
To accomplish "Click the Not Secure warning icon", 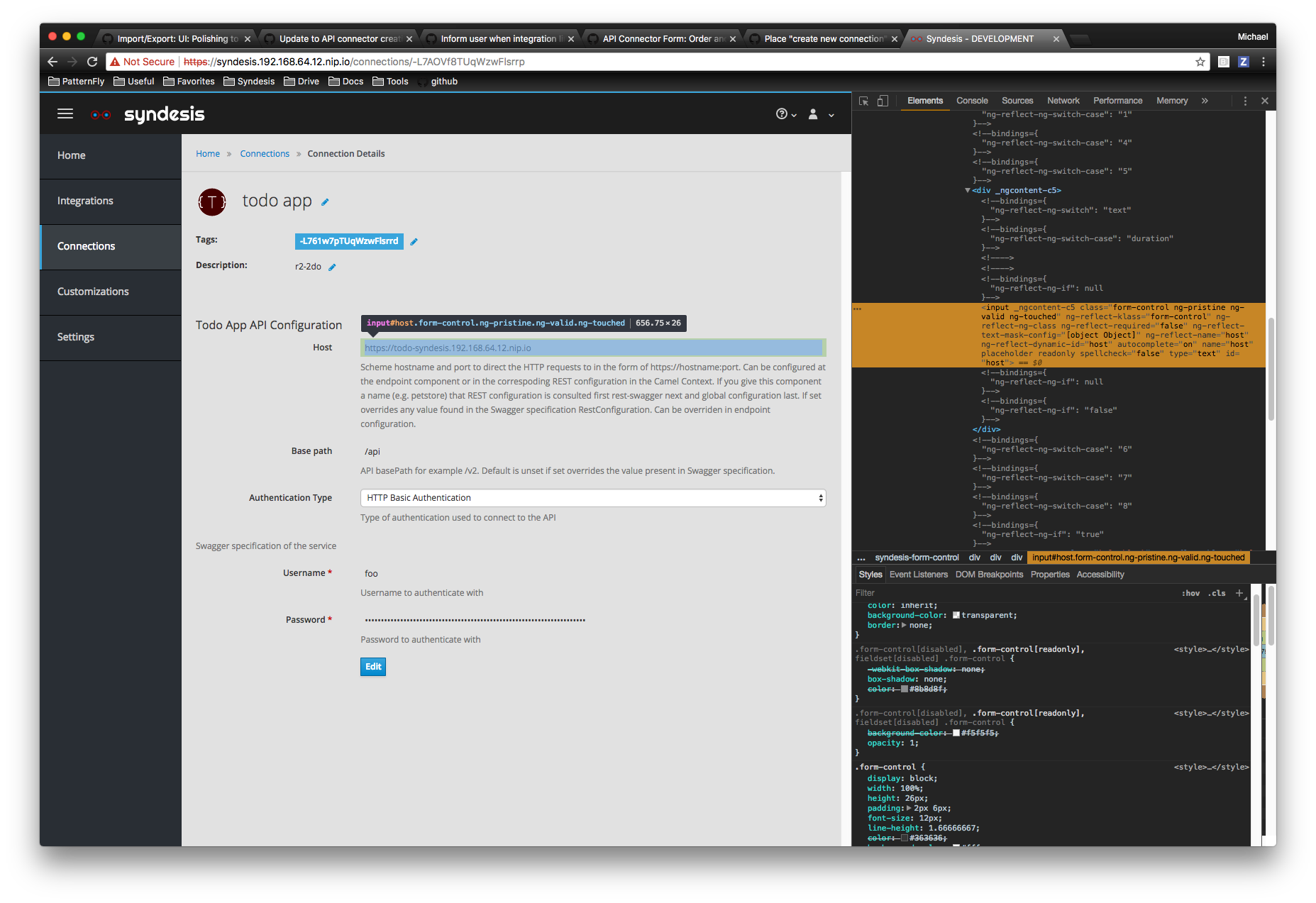I will [x=115, y=62].
